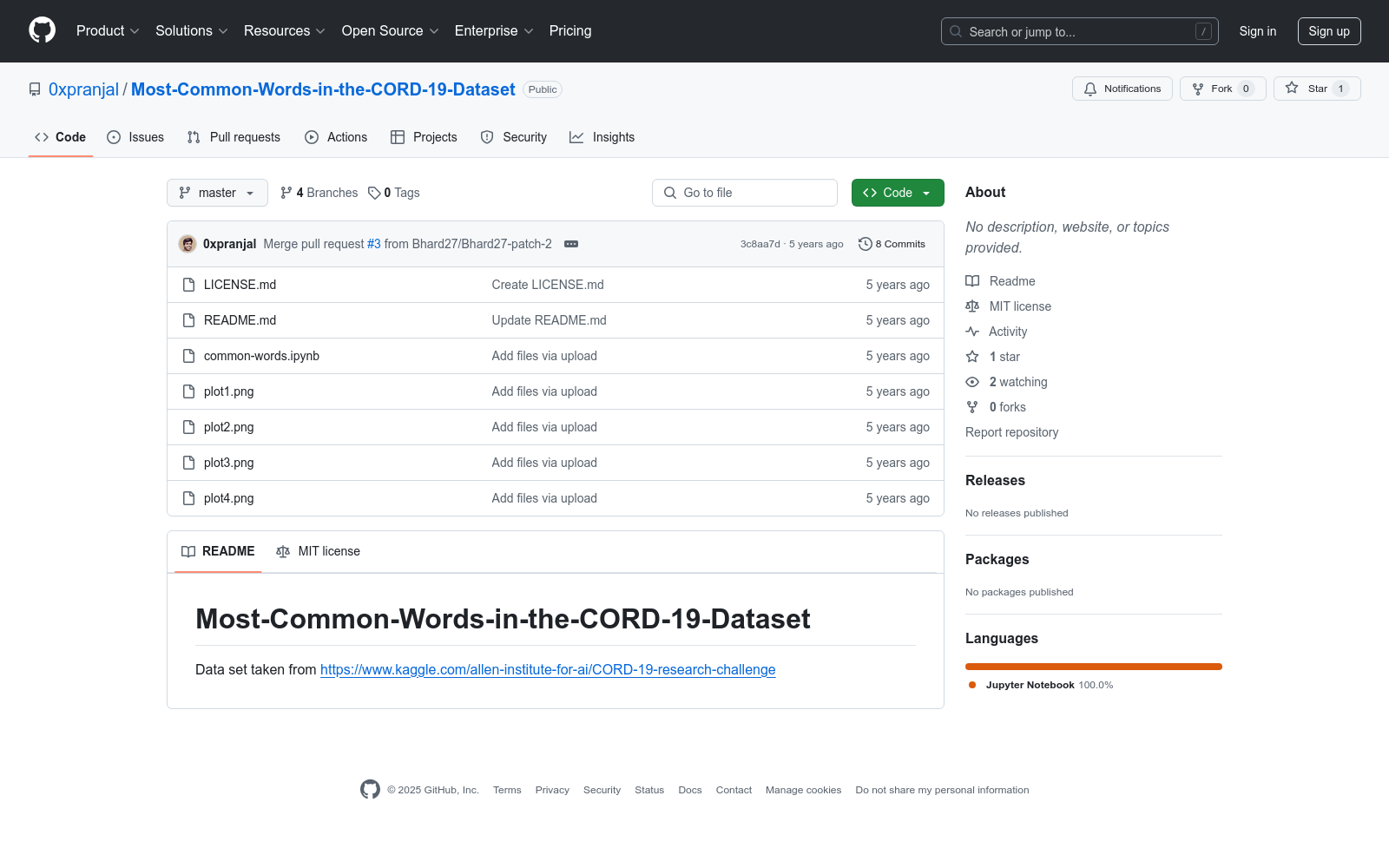Viewport: 1389px width, 868px height.
Task: Click the Terms link in footer
Action: tap(507, 790)
